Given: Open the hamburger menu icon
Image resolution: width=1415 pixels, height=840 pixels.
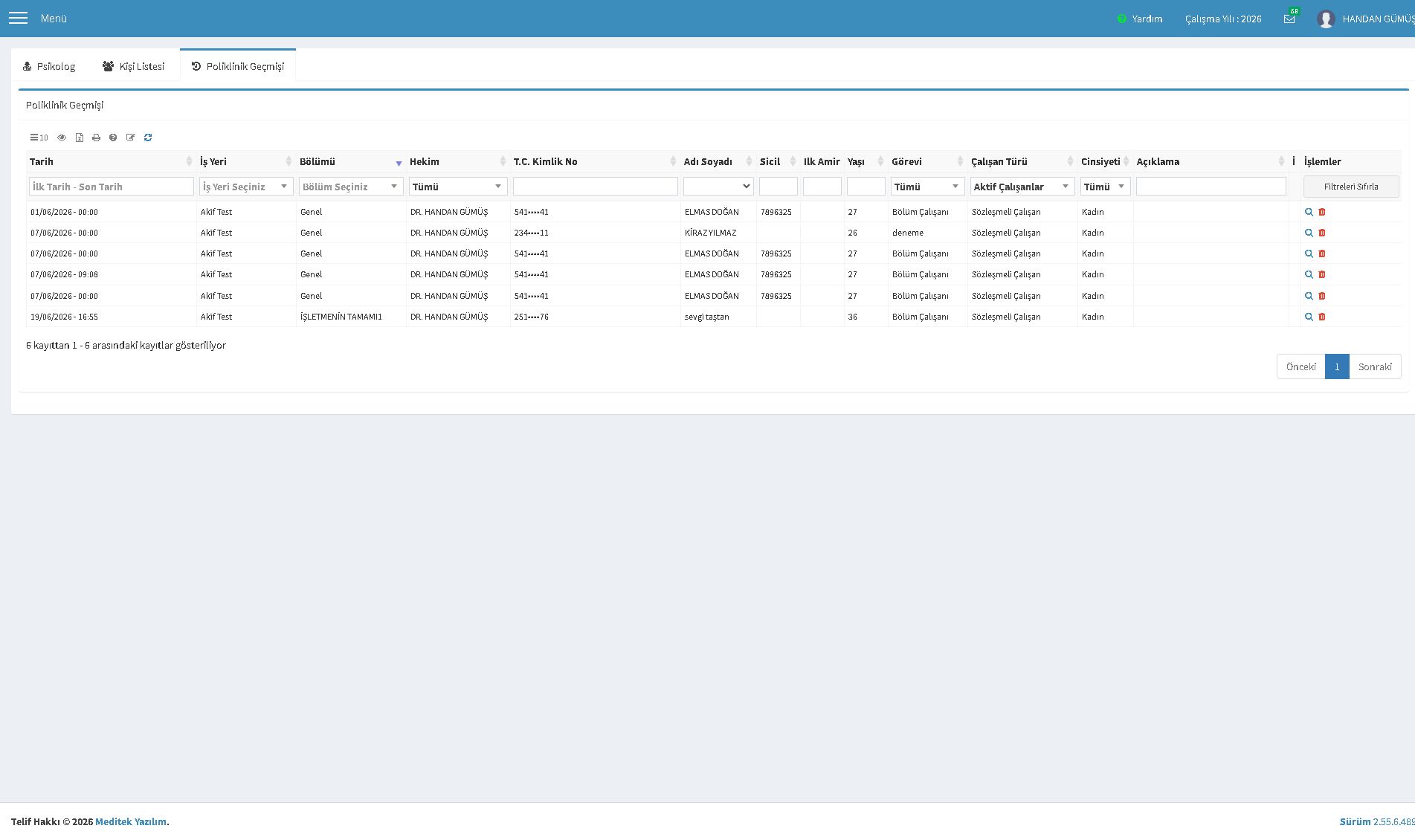Looking at the screenshot, I should 18,18.
